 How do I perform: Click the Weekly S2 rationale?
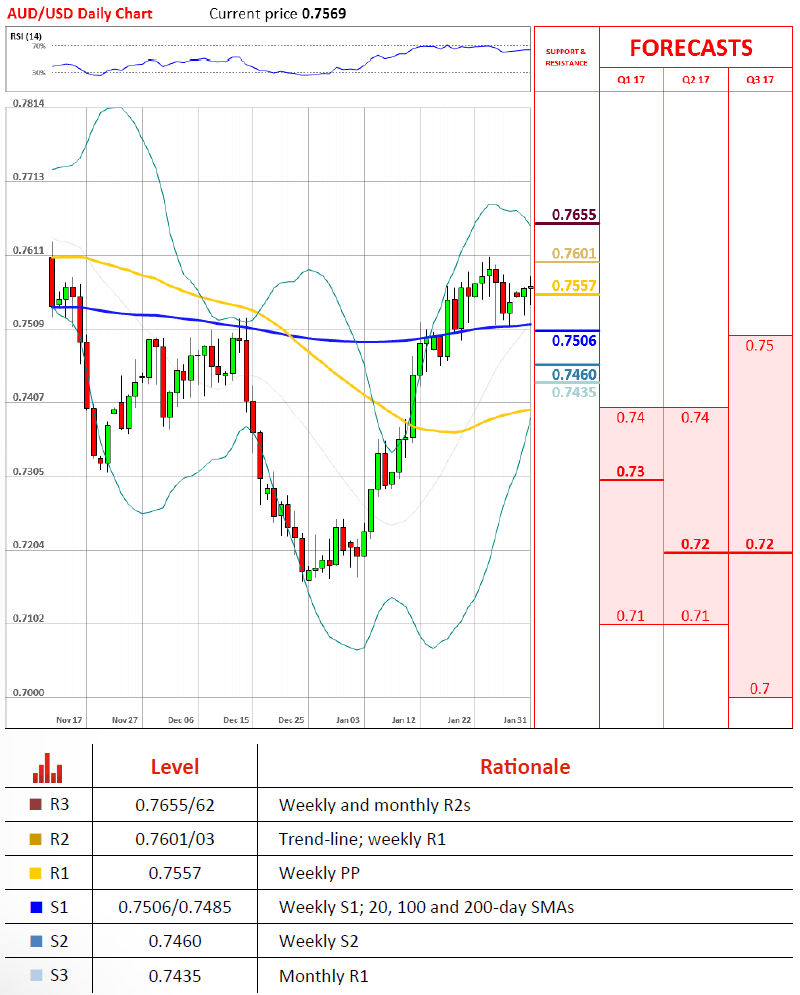[x=318, y=941]
